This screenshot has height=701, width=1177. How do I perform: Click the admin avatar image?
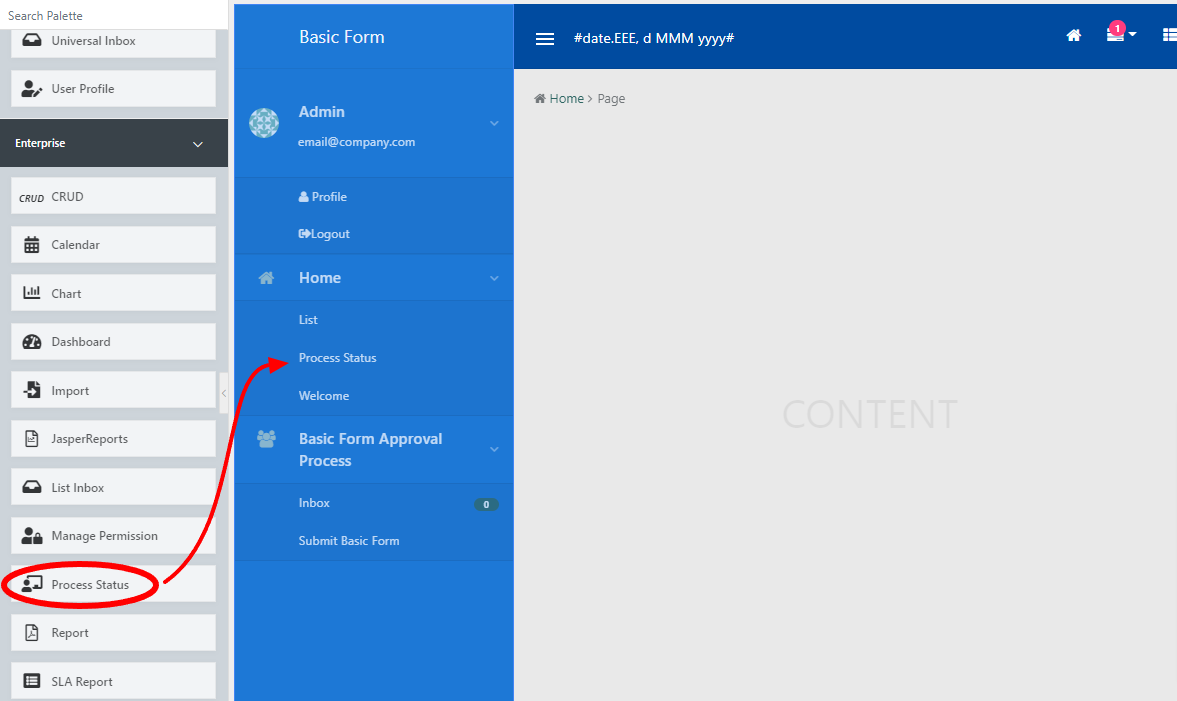pos(264,123)
